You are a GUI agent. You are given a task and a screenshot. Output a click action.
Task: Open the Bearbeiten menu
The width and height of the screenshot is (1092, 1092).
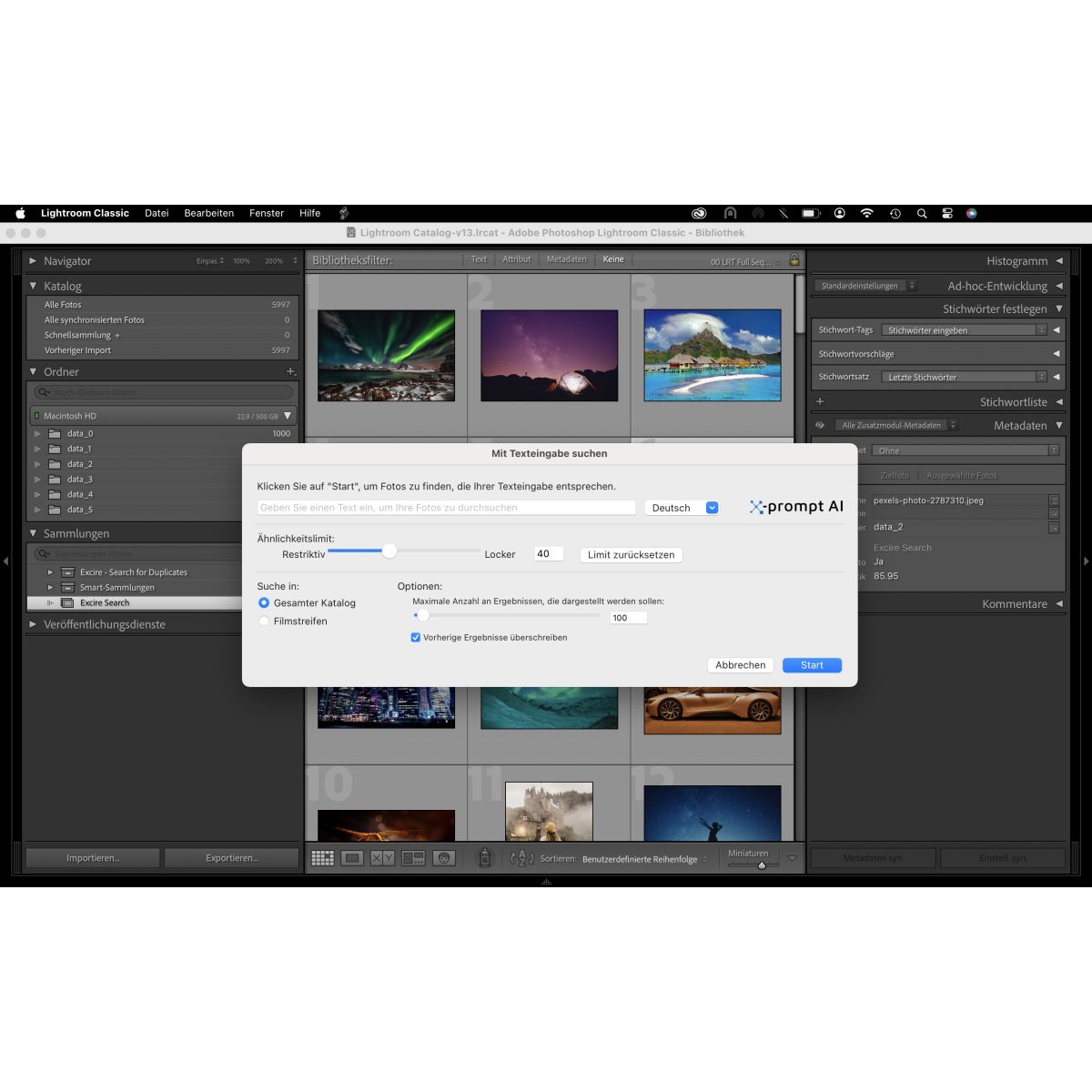(x=209, y=213)
